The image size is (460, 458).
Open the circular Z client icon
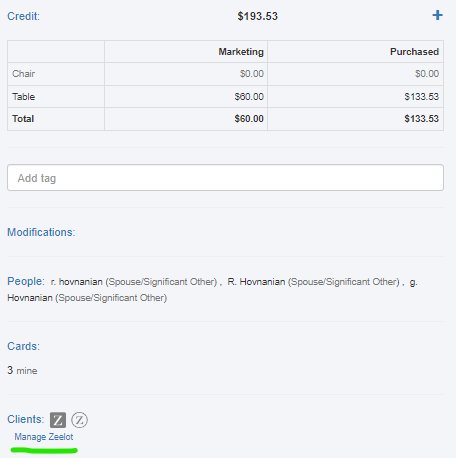click(79, 420)
